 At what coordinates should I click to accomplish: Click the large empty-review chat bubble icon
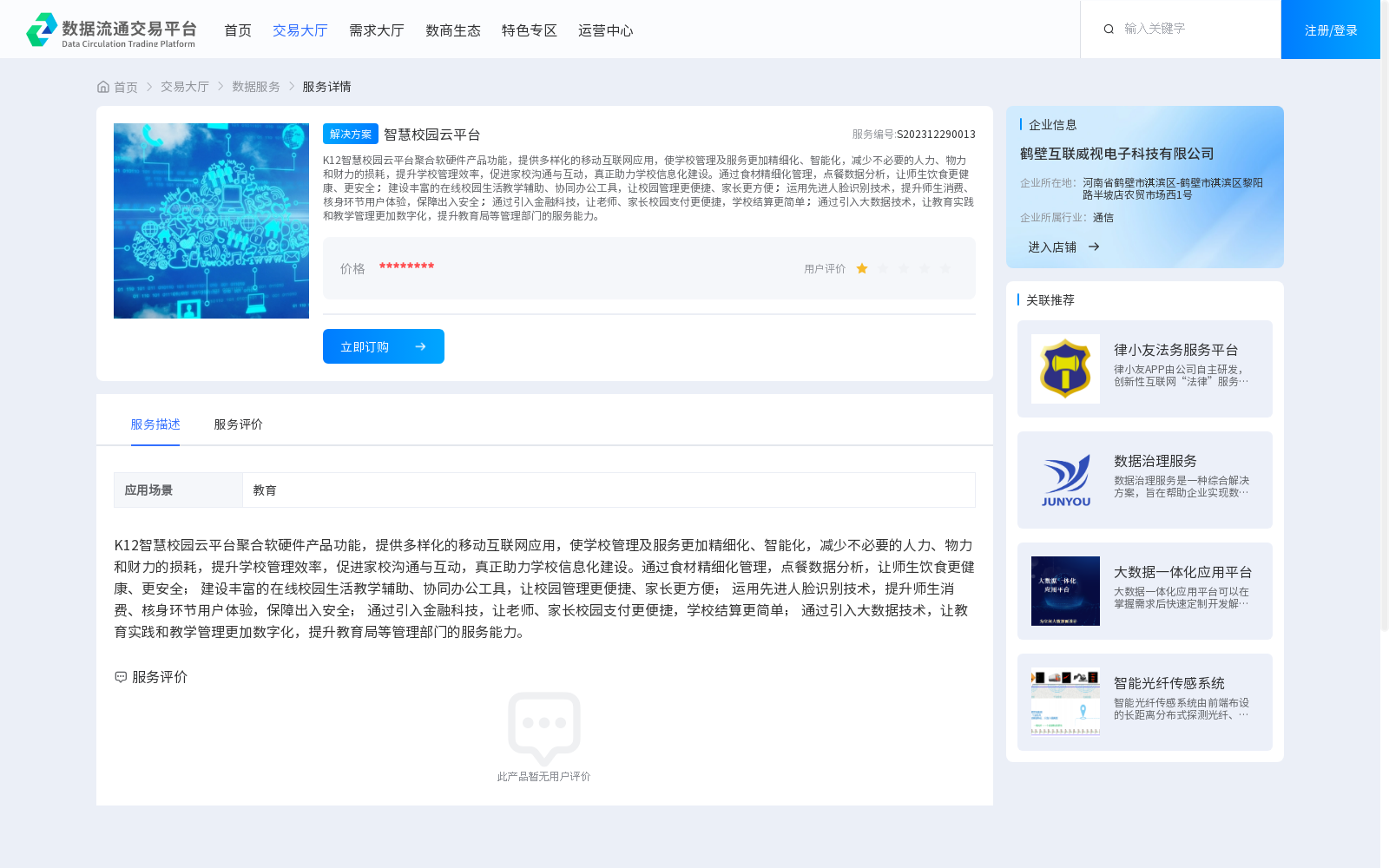[544, 728]
